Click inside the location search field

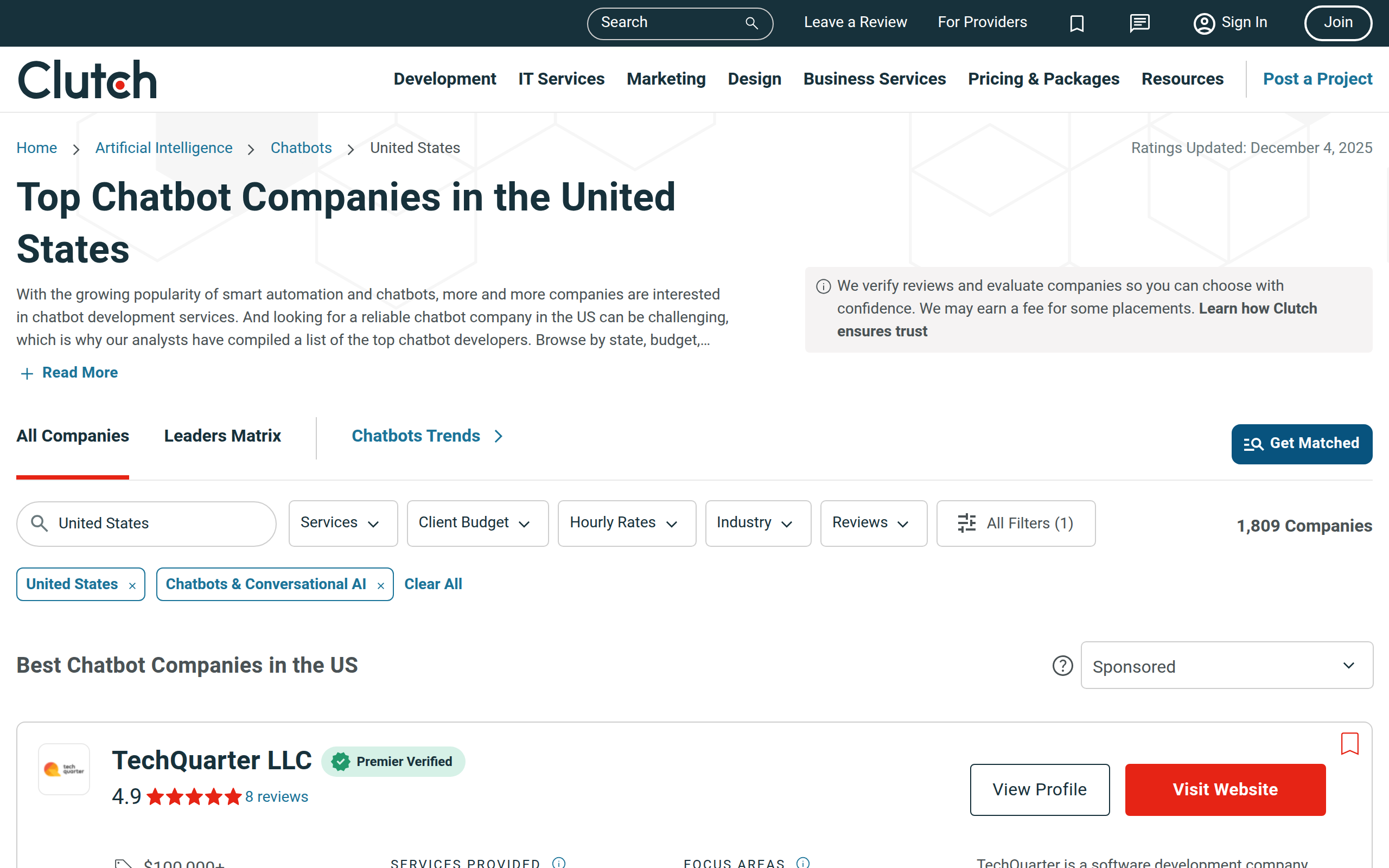click(x=146, y=523)
